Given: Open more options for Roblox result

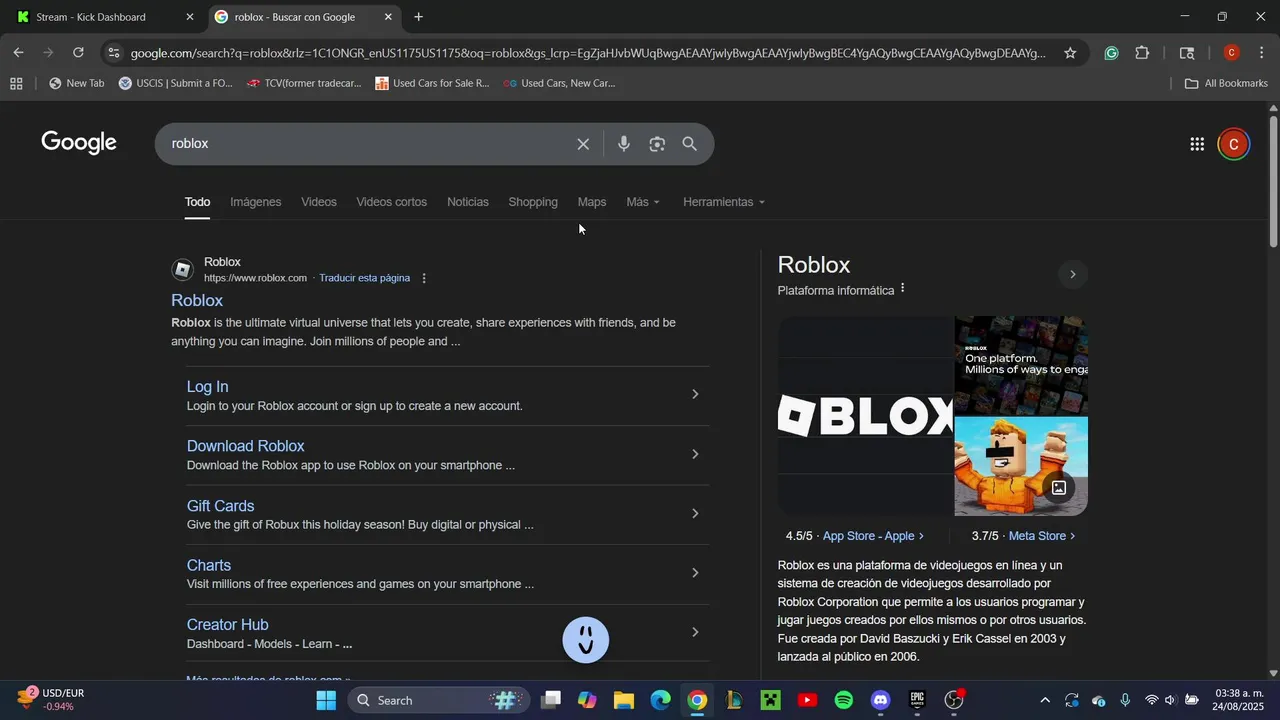Looking at the screenshot, I should (424, 278).
